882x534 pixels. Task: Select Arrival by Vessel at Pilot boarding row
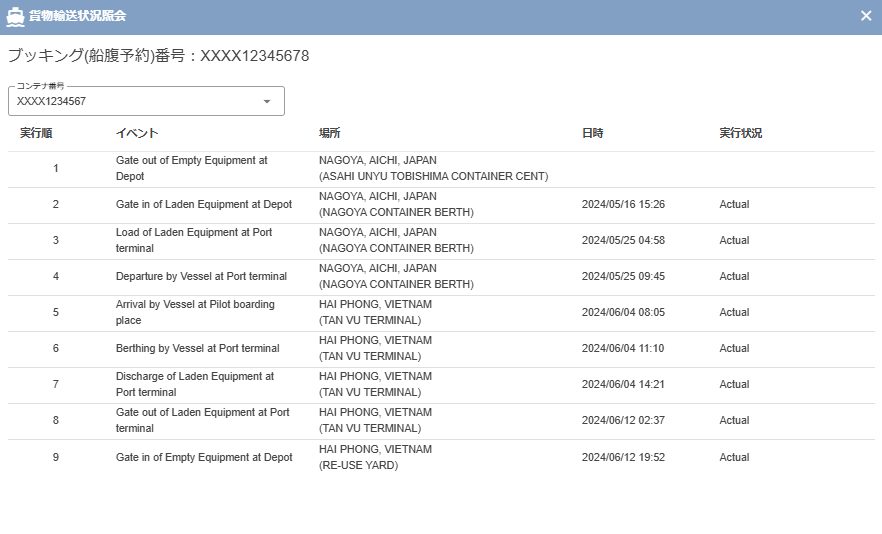(195, 312)
